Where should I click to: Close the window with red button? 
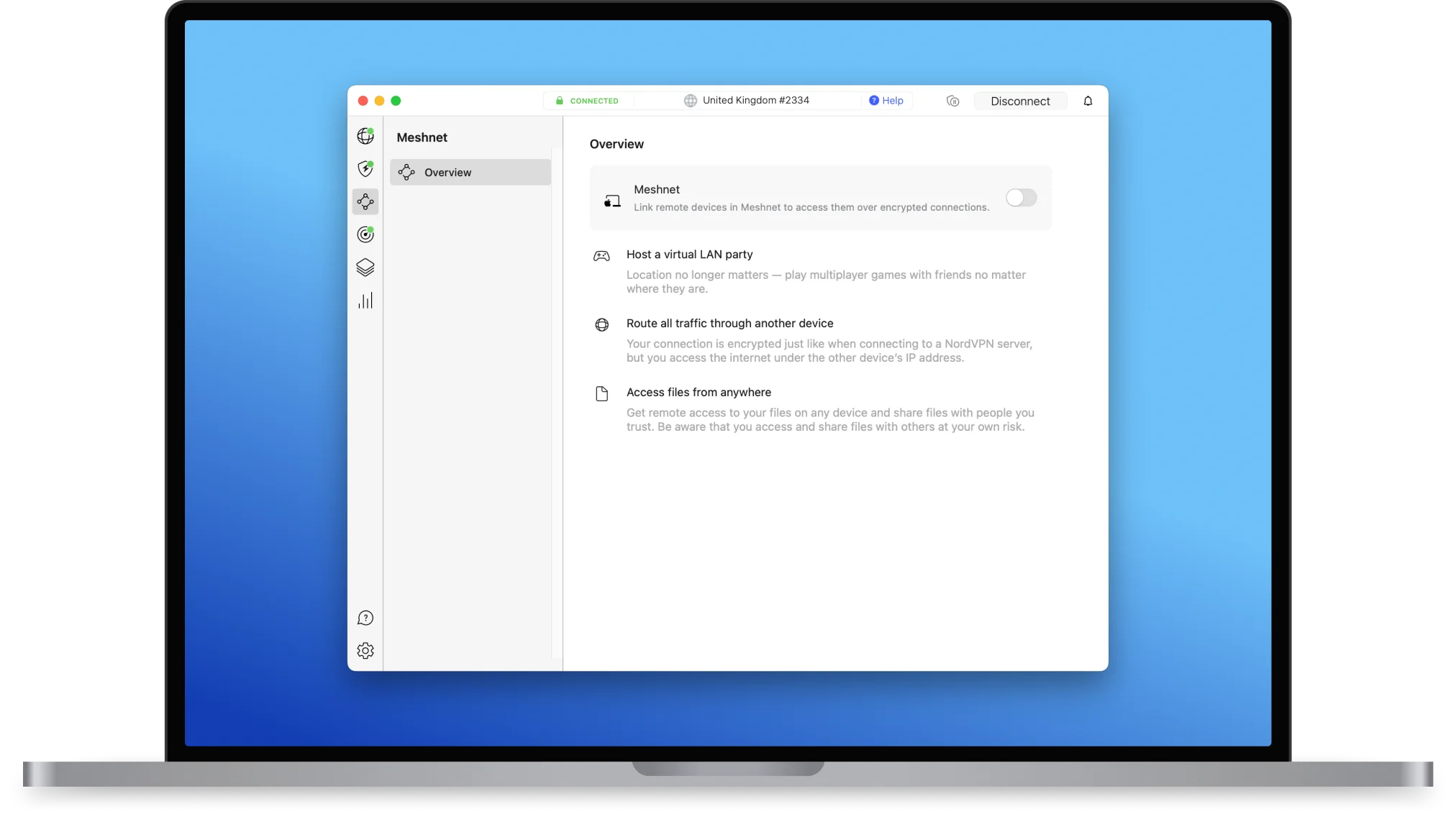(363, 101)
